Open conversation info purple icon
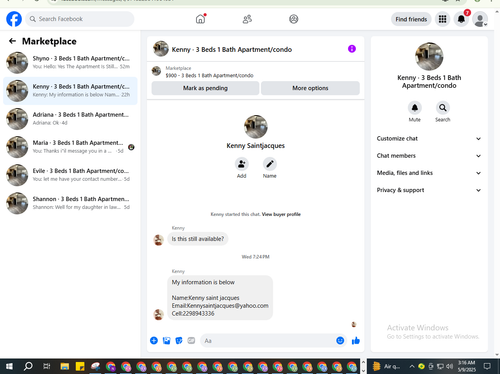 (x=352, y=49)
